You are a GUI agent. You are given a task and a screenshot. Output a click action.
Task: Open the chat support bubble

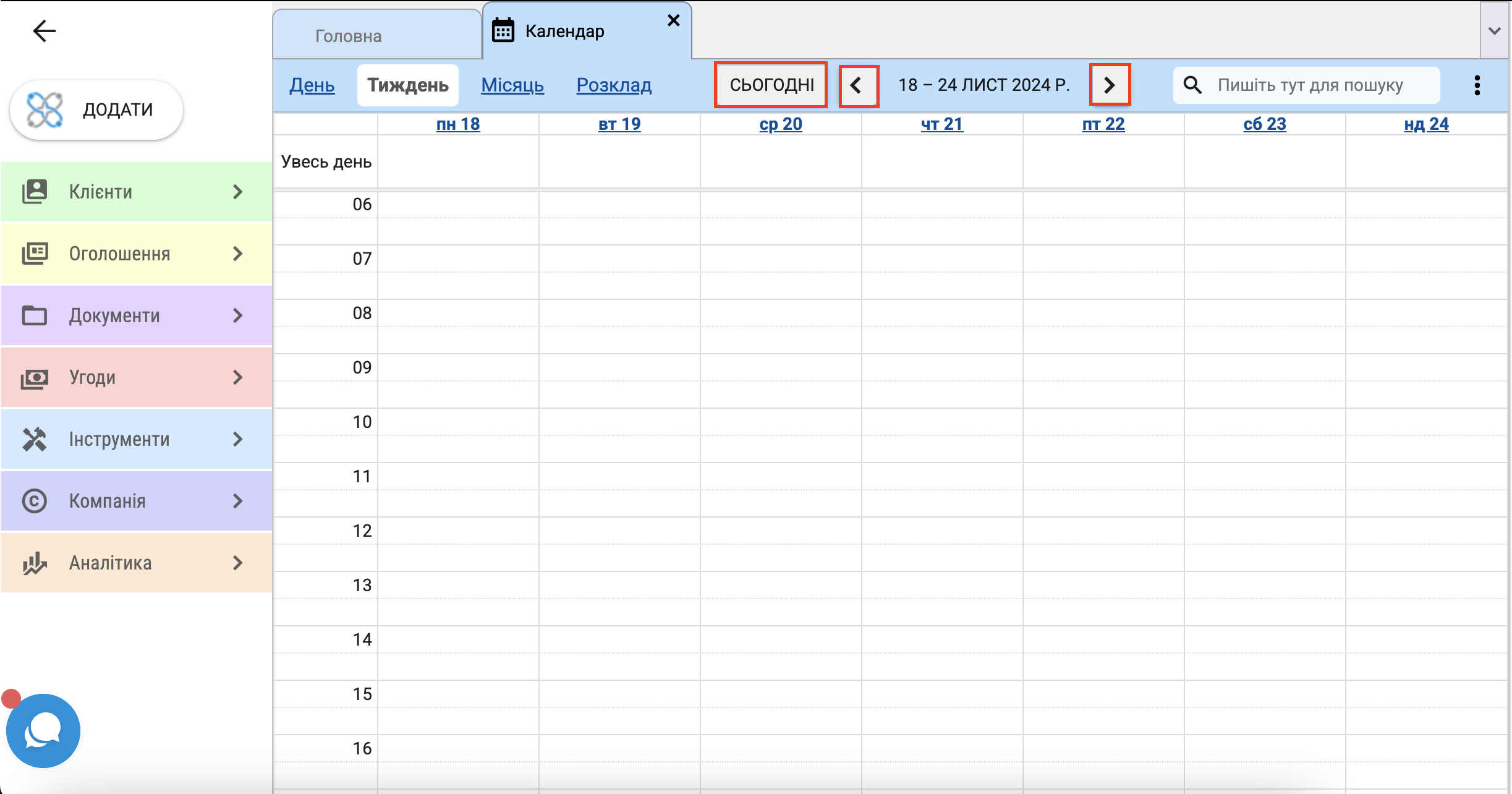[43, 731]
